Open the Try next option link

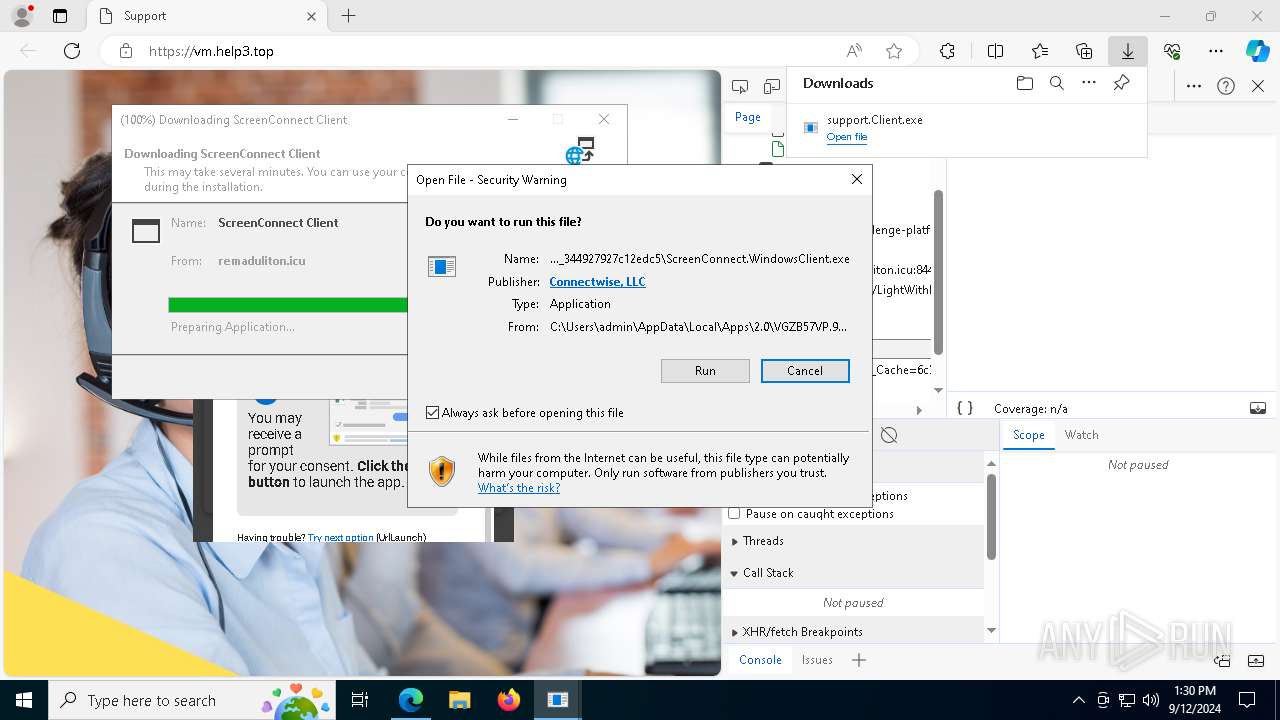(341, 537)
